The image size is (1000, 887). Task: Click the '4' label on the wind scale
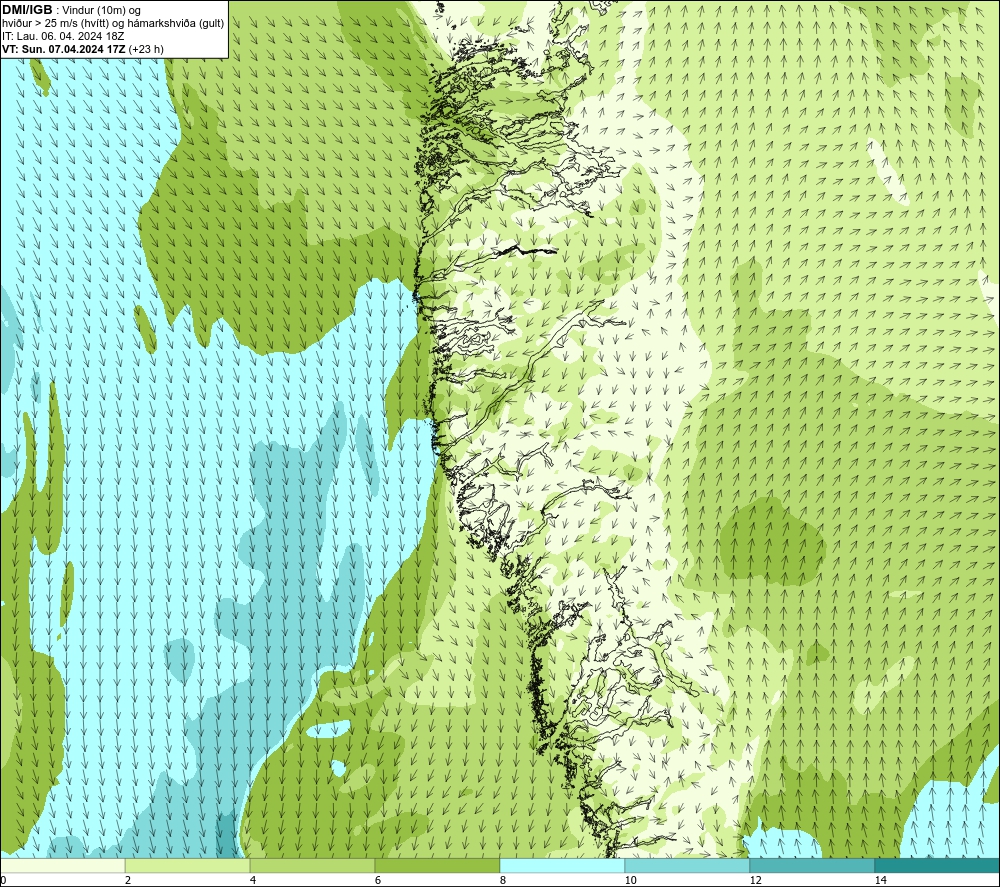click(x=253, y=880)
